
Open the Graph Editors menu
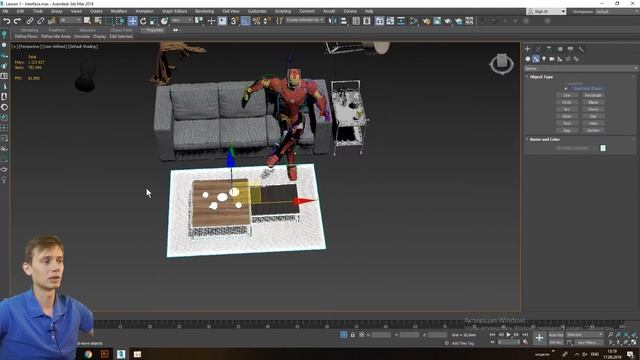[x=174, y=11]
